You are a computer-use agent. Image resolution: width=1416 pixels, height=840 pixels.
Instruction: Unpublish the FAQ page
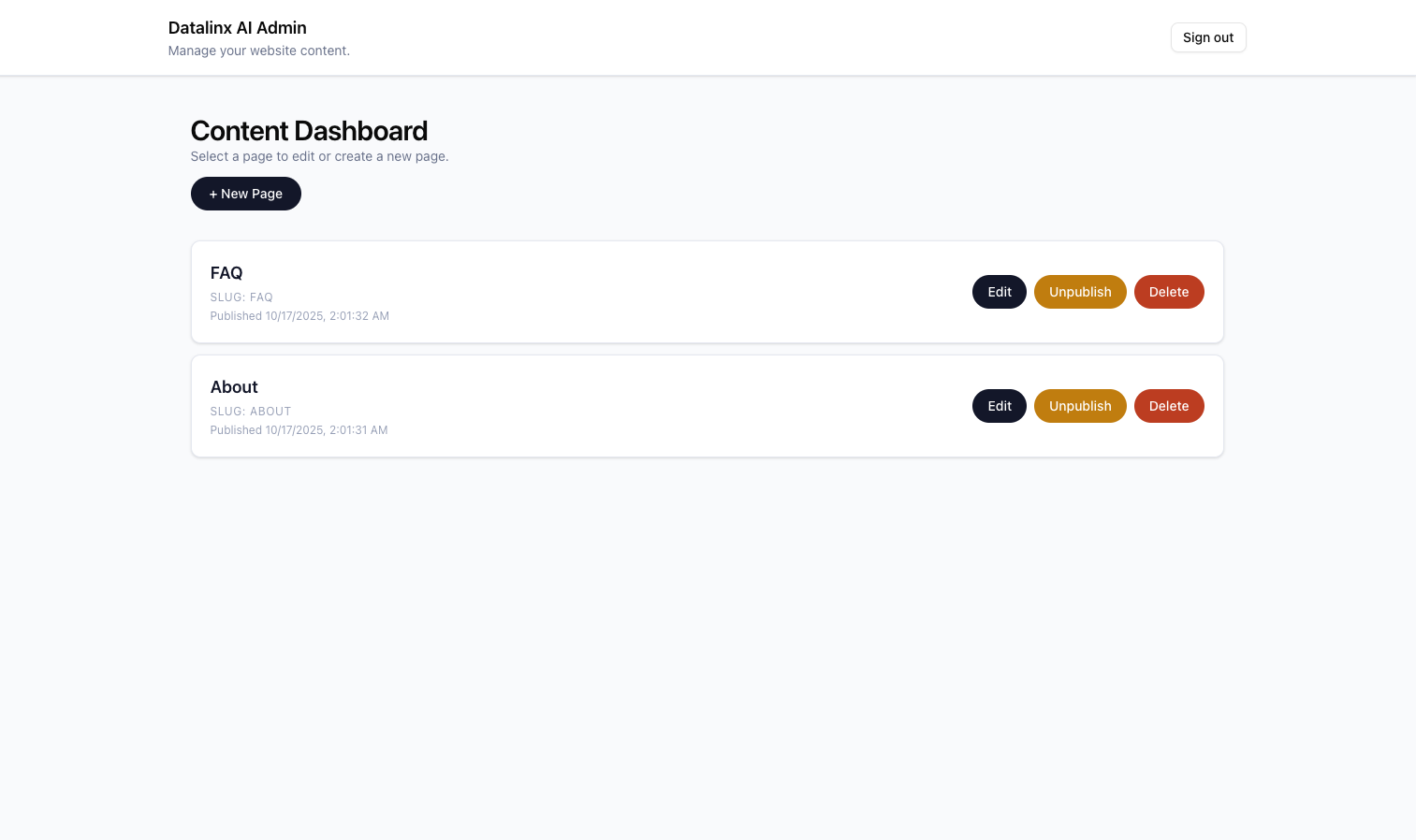click(1079, 292)
